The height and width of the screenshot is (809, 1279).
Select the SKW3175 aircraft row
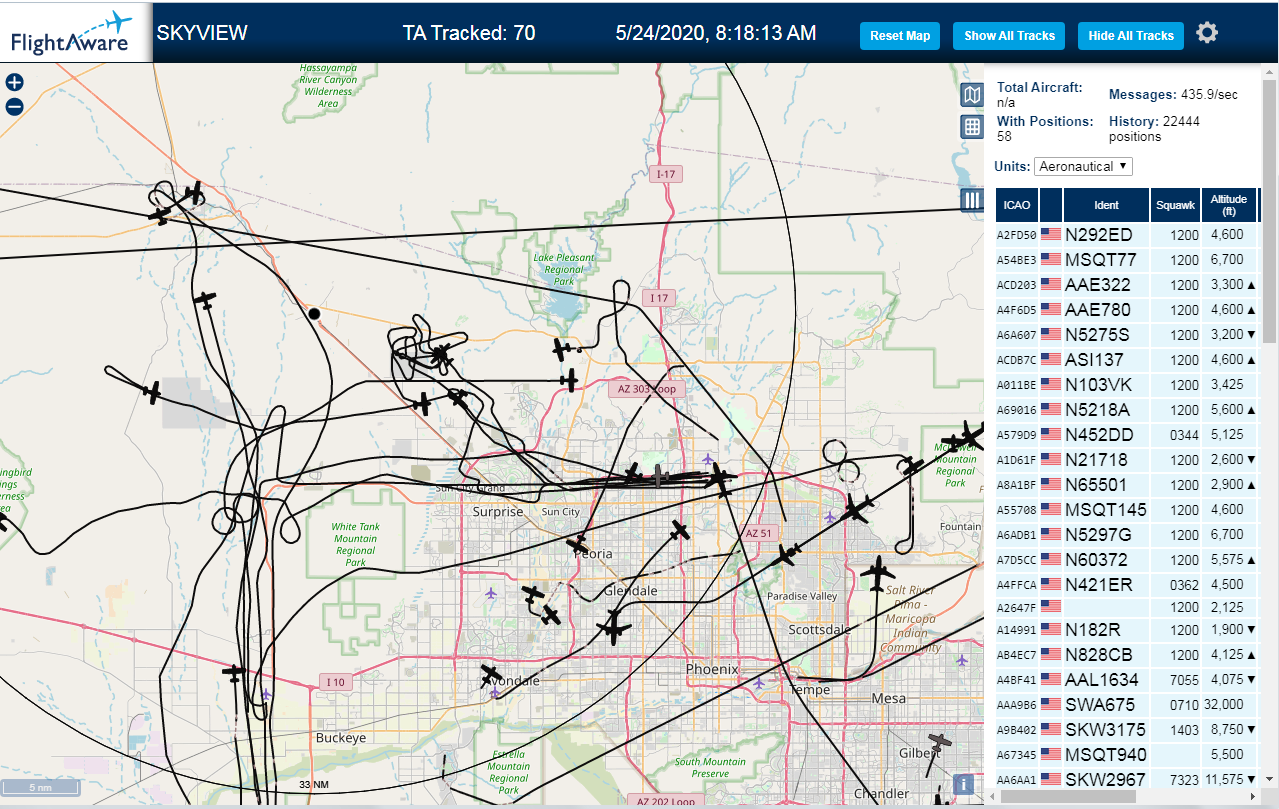(x=1127, y=730)
